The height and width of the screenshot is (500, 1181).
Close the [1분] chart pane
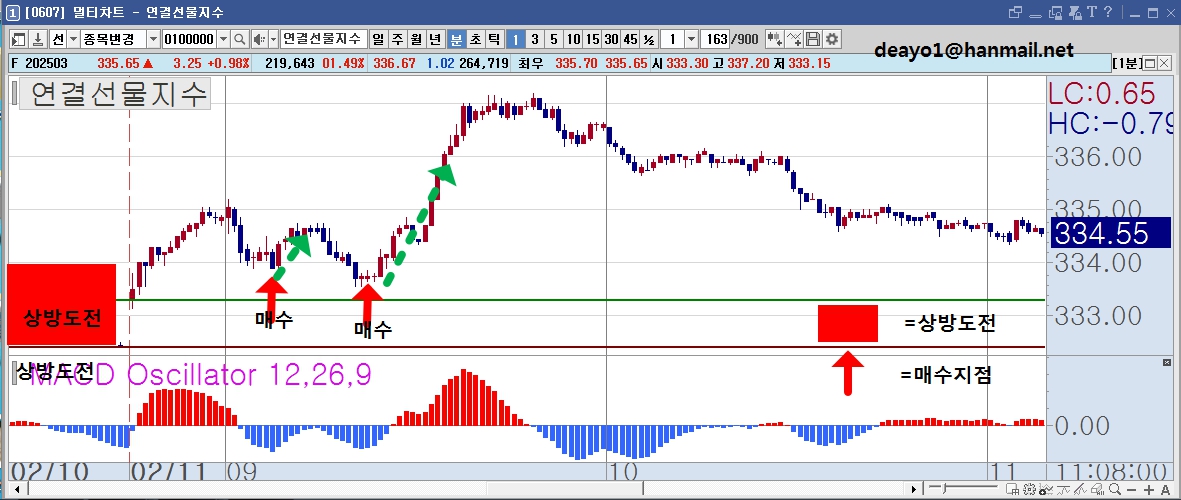click(x=1164, y=63)
